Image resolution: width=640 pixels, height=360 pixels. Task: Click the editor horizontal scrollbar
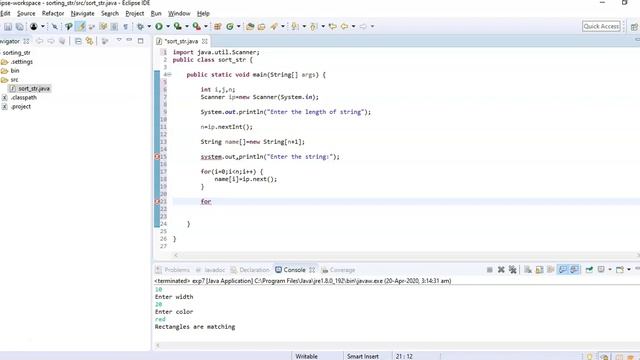pyautogui.click(x=406, y=255)
